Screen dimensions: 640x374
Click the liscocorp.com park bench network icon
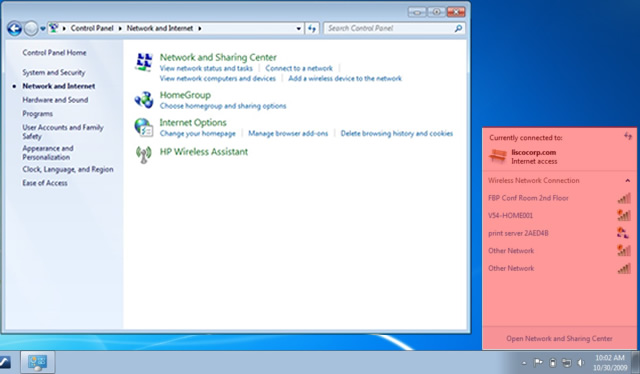point(498,156)
